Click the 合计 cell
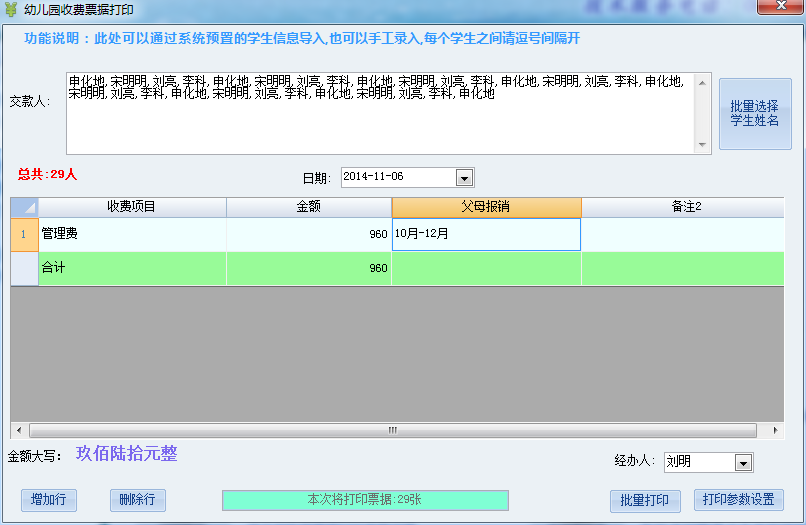This screenshot has width=806, height=525. pyautogui.click(x=132, y=268)
